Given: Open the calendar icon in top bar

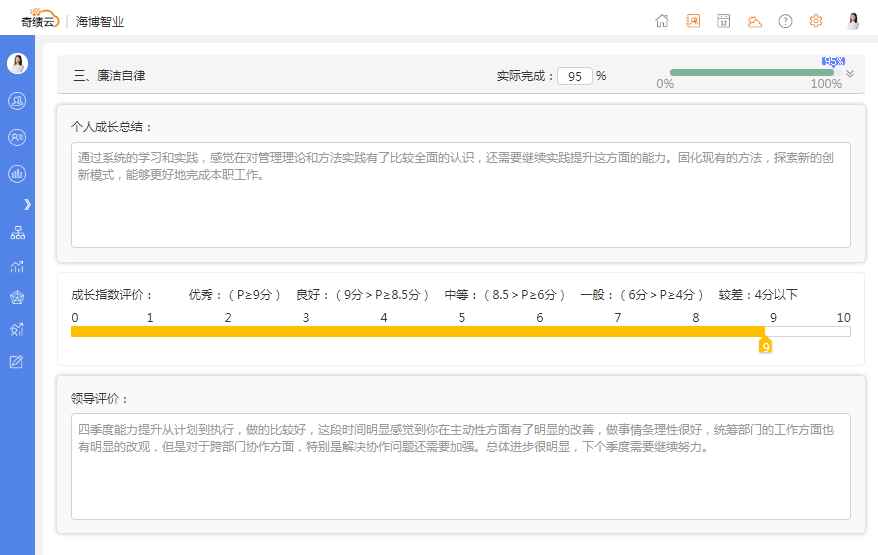Looking at the screenshot, I should 723,21.
